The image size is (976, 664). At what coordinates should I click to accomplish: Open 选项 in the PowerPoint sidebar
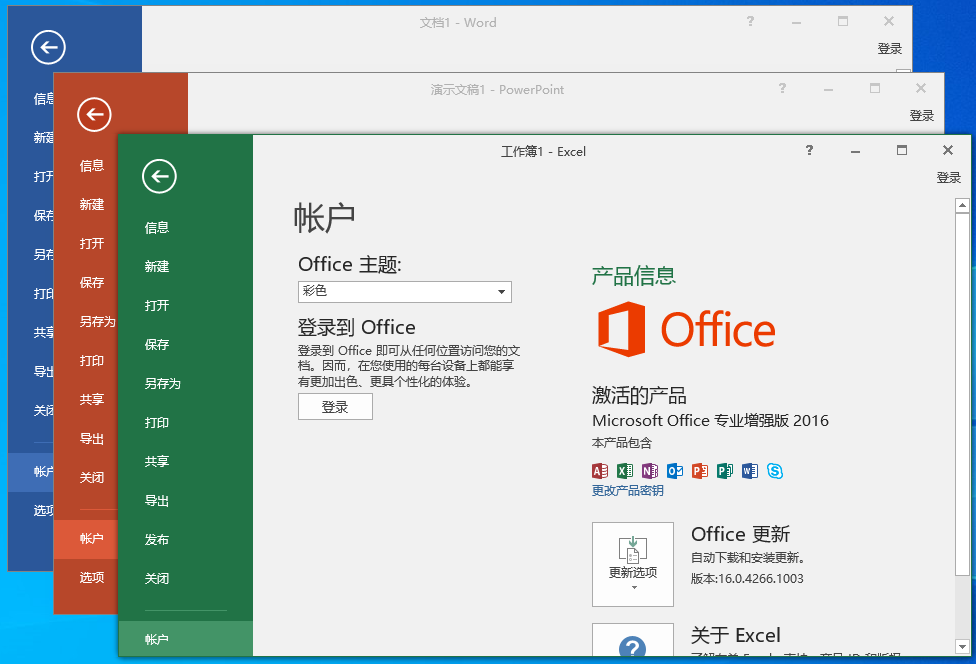(x=92, y=577)
